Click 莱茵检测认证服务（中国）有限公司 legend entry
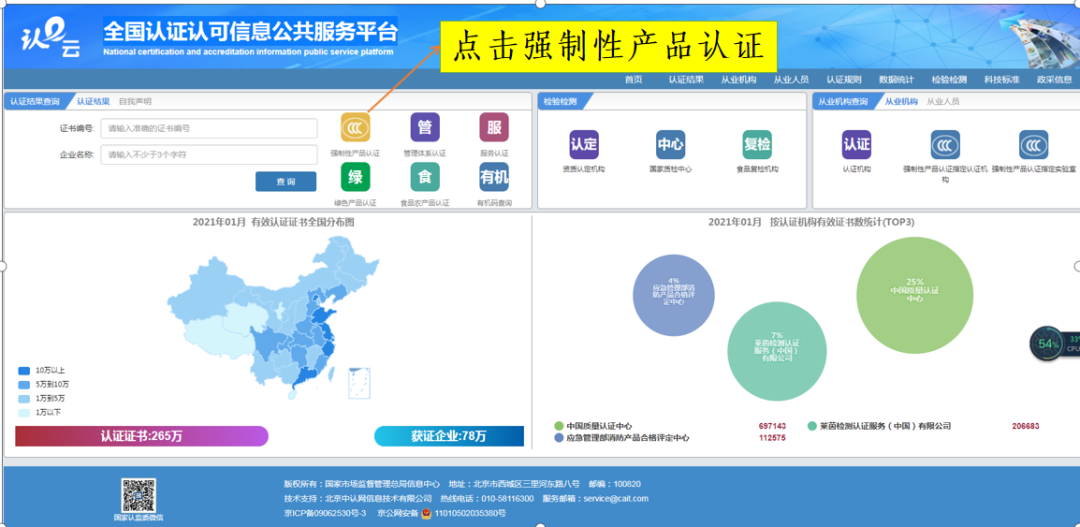 pyautogui.click(x=880, y=426)
